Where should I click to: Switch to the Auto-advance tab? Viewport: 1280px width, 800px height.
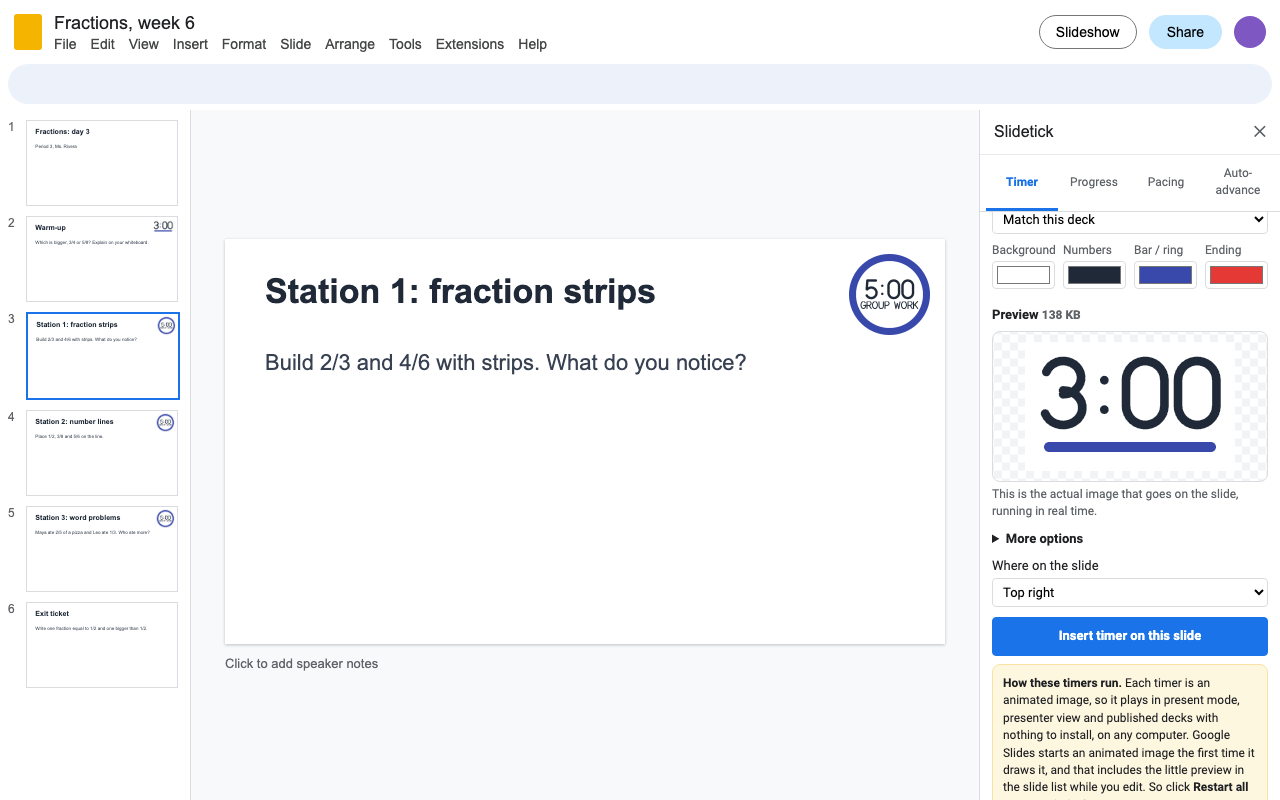tap(1238, 182)
